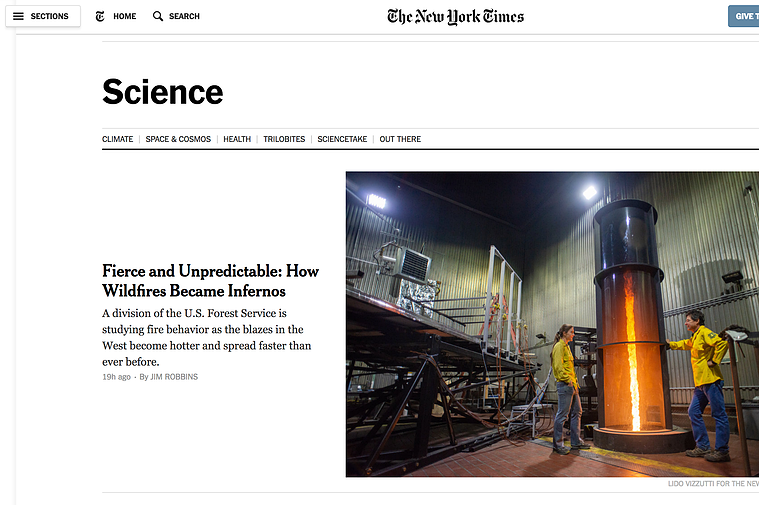This screenshot has height=505, width=759.
Task: Open the "Fierce and Unpredictable" wildfire headline
Action: click(211, 281)
